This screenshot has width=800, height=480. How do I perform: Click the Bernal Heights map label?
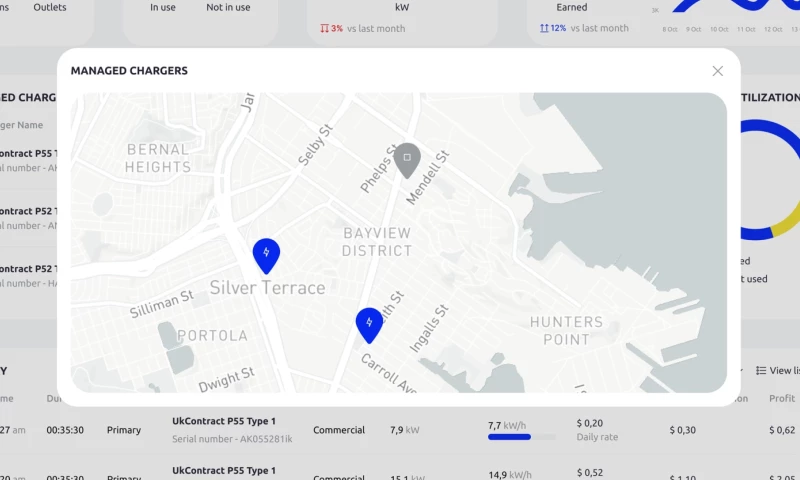coord(158,158)
